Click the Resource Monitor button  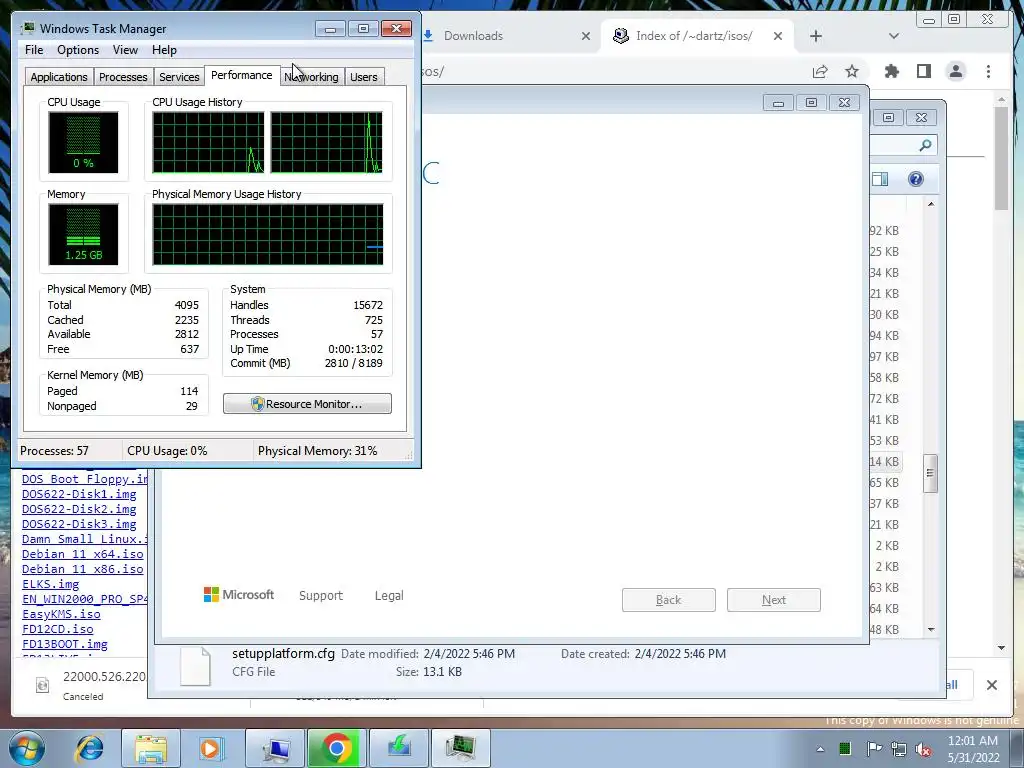pyautogui.click(x=307, y=404)
